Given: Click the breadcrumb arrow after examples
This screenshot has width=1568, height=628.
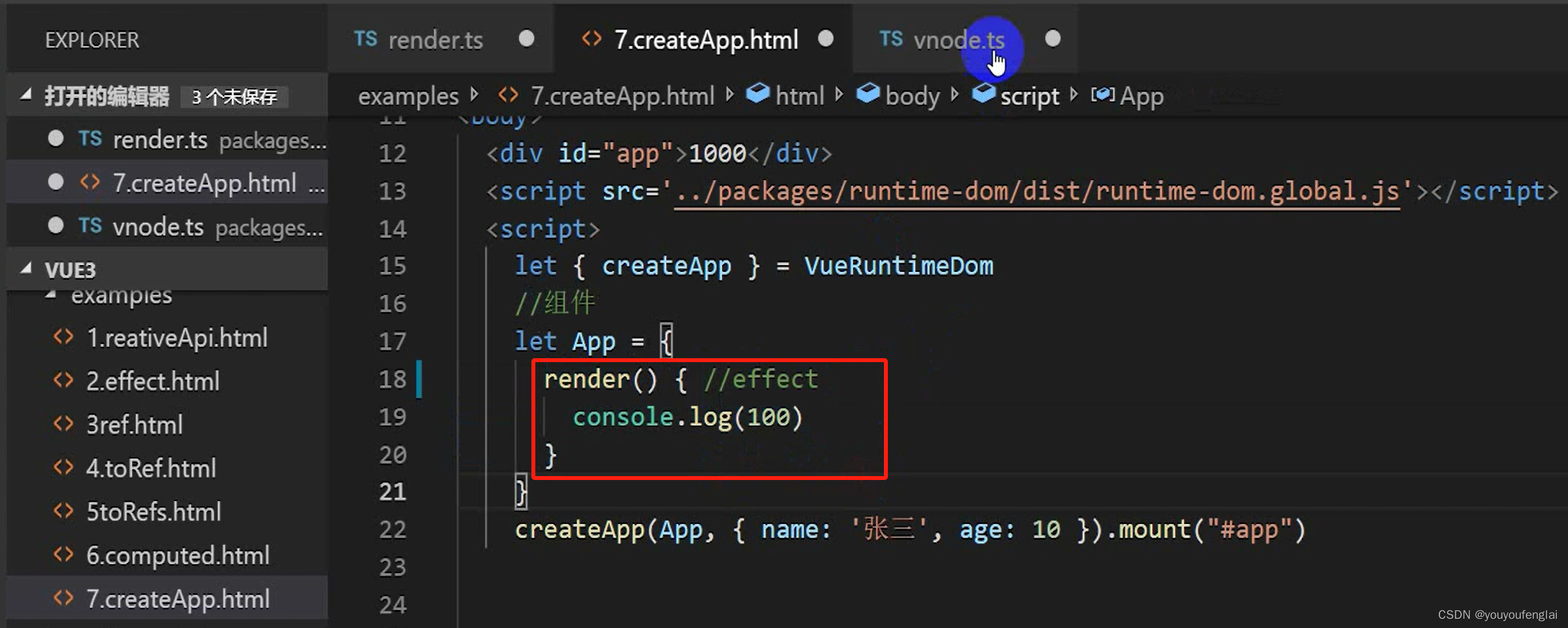Looking at the screenshot, I should [x=474, y=96].
